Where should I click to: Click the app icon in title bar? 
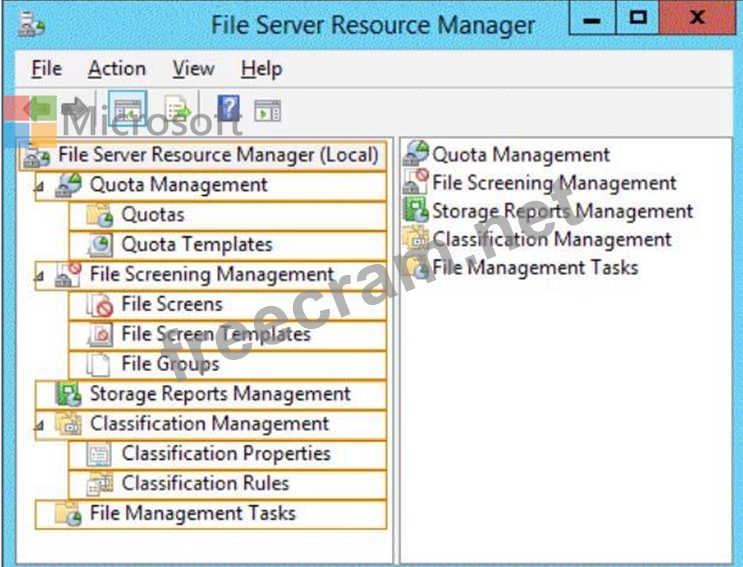[x=31, y=24]
